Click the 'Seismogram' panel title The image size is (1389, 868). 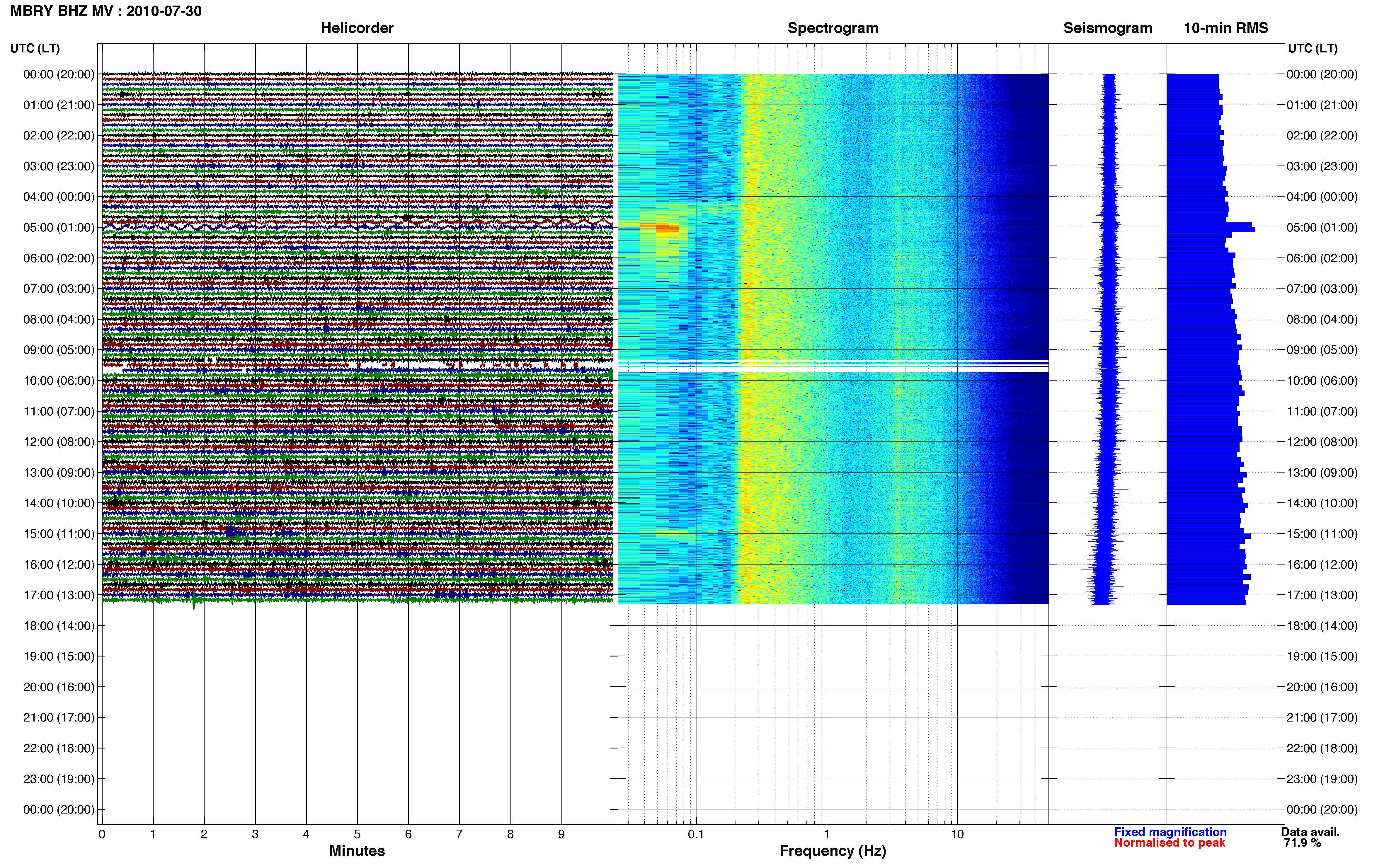pos(1108,28)
